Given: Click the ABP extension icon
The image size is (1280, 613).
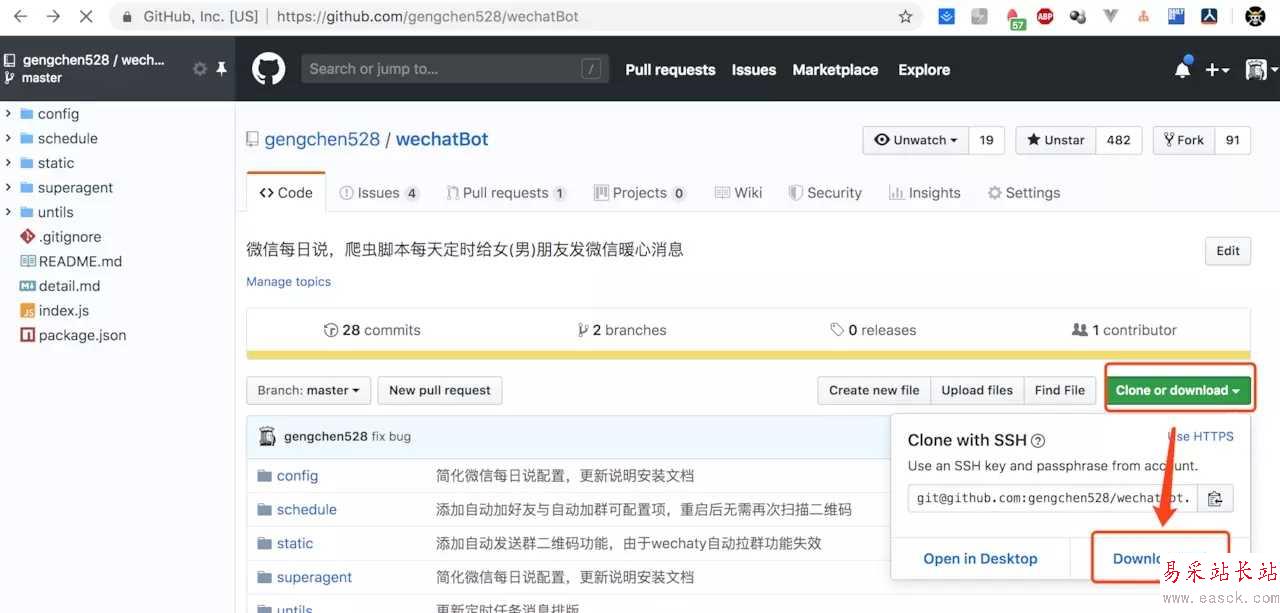Looking at the screenshot, I should pos(1045,16).
